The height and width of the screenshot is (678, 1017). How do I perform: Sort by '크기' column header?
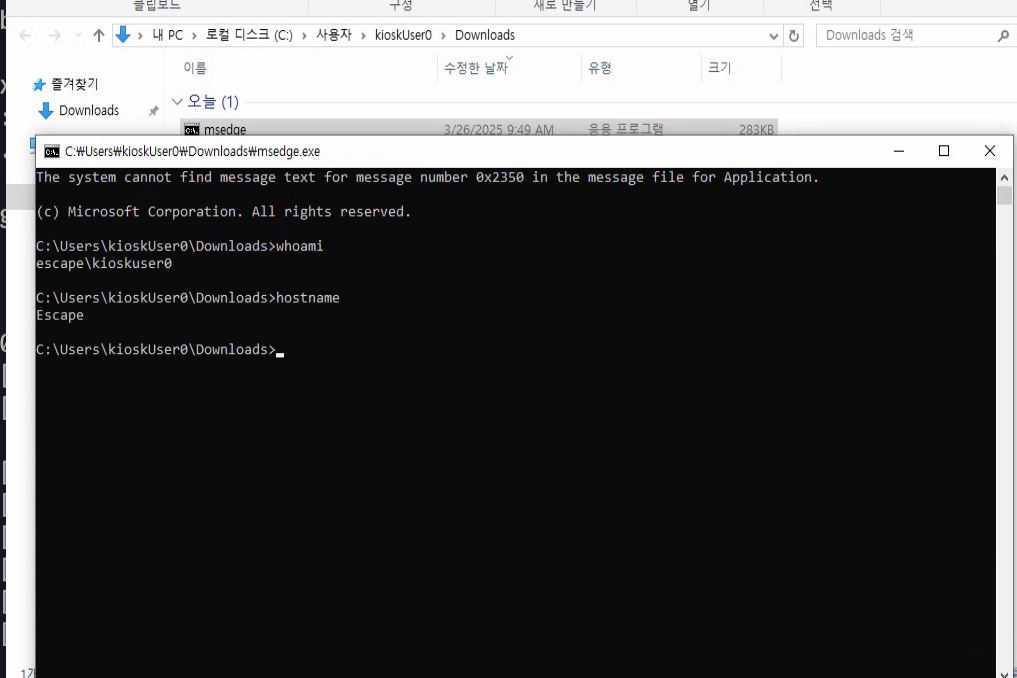[719, 67]
